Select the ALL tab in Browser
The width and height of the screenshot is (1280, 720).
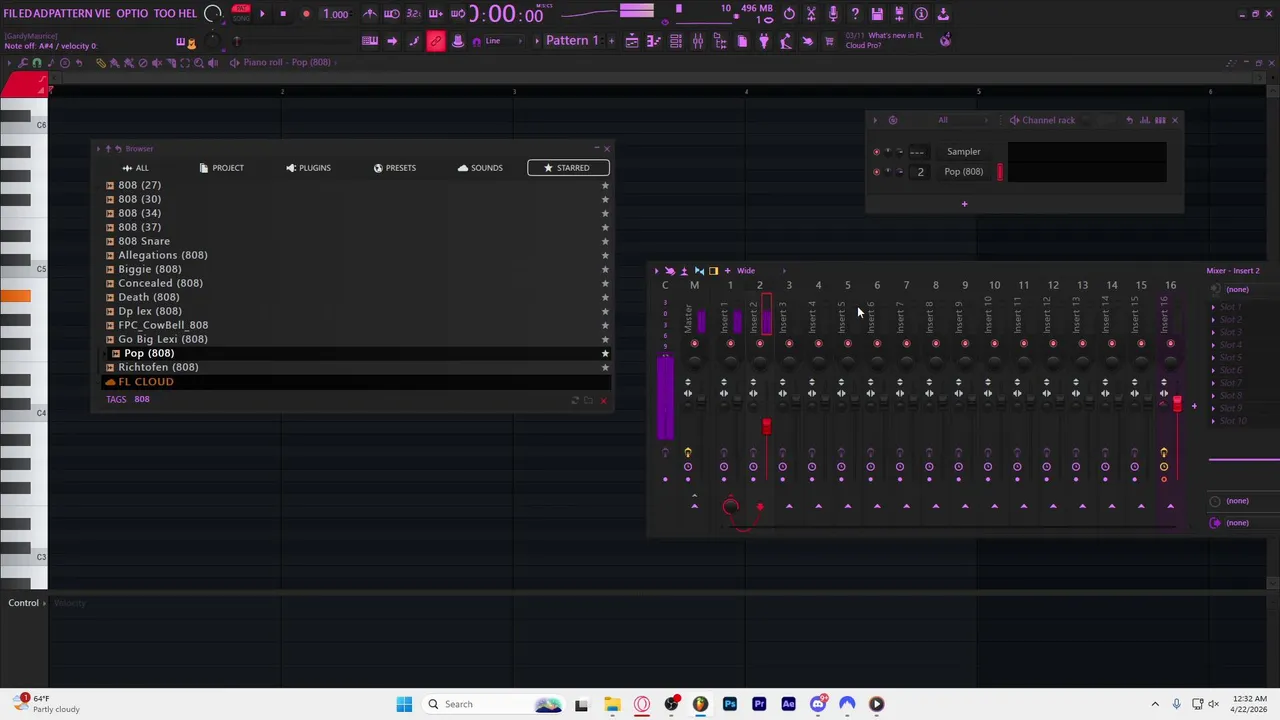pyautogui.click(x=135, y=168)
